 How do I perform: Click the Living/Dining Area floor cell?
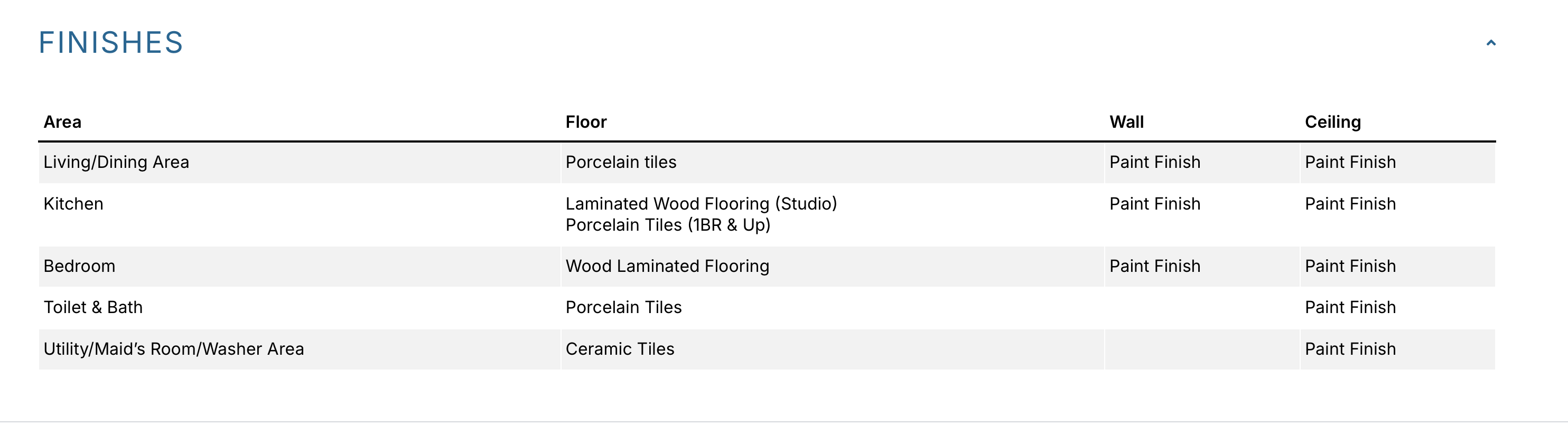click(x=621, y=162)
